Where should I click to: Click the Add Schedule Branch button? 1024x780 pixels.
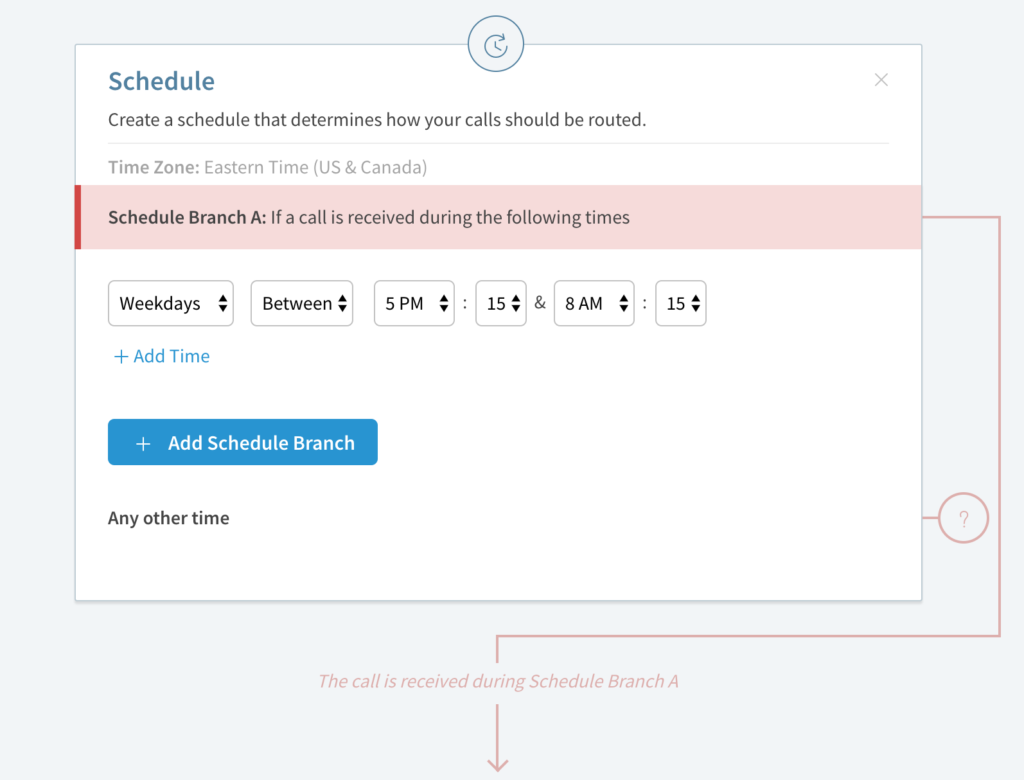click(243, 442)
